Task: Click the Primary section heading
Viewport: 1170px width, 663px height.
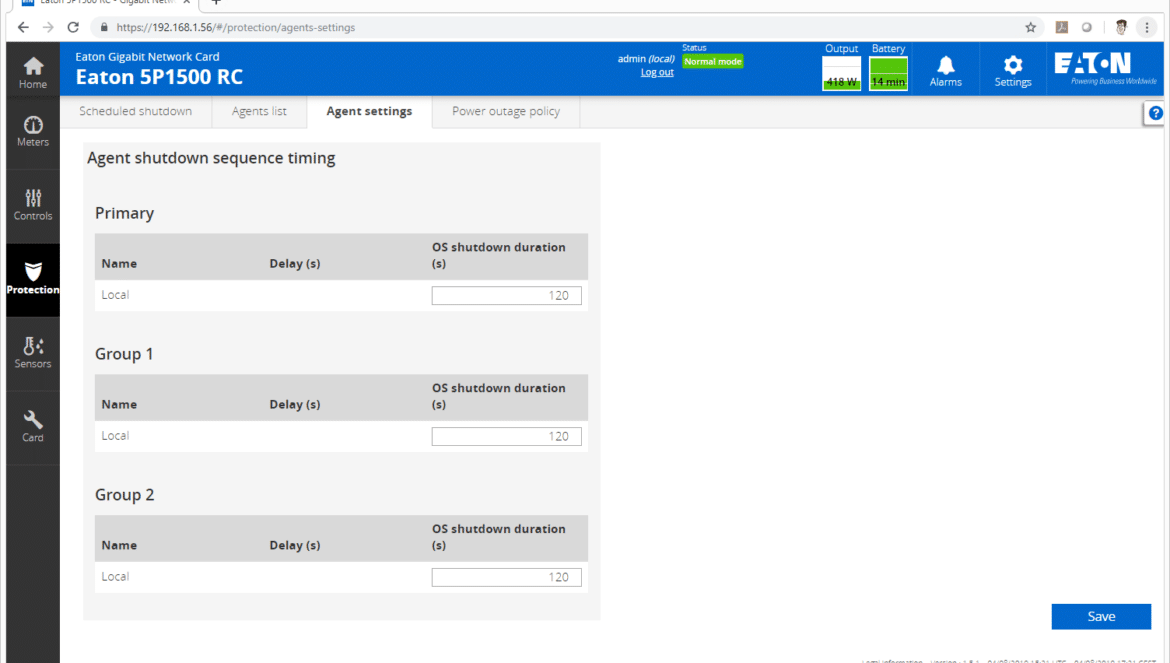Action: [x=125, y=213]
